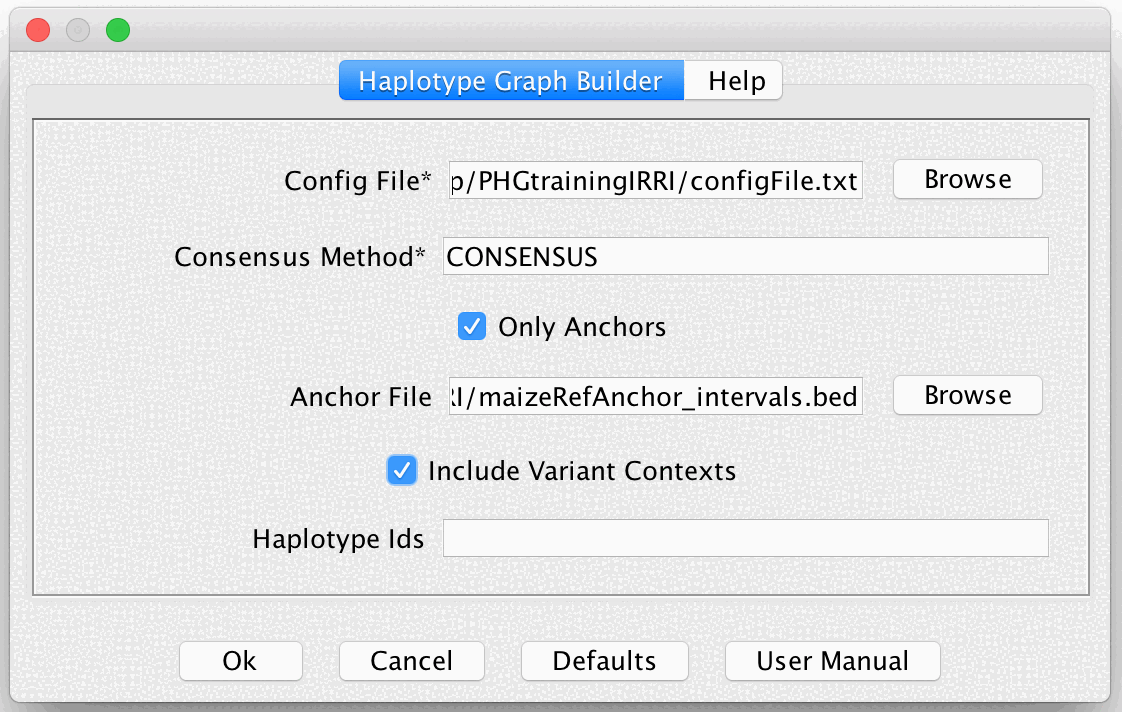This screenshot has height=712, width=1122.
Task: Click the Cancel button
Action: pos(411,660)
